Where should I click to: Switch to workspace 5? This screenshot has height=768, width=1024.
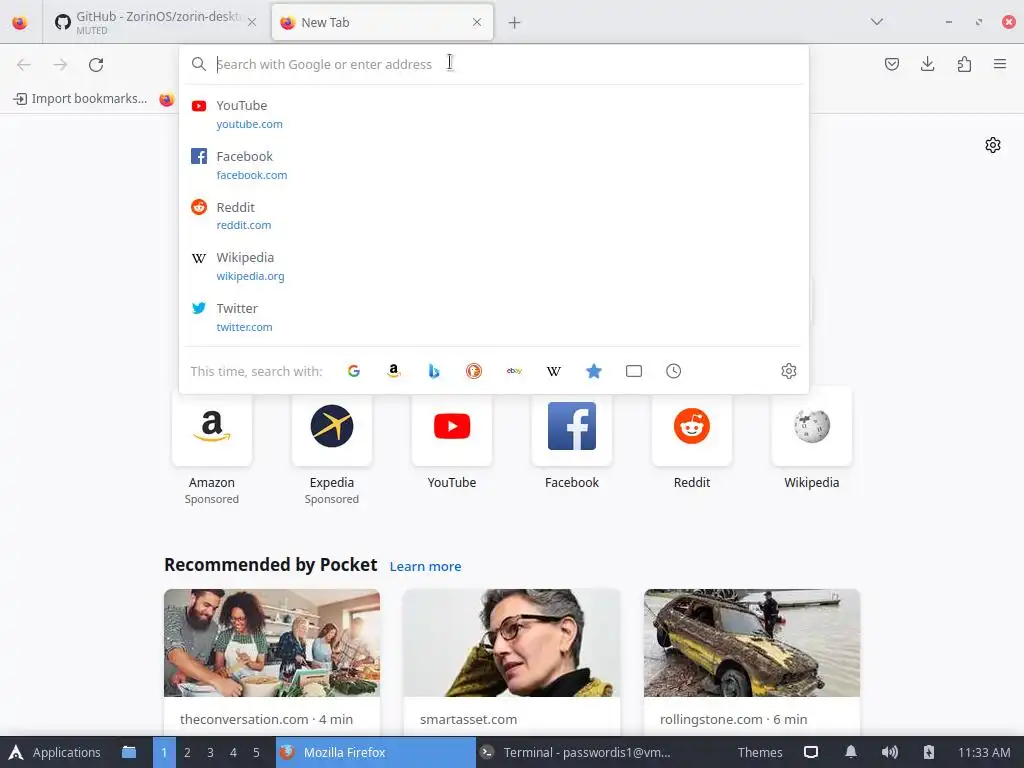[x=256, y=752]
